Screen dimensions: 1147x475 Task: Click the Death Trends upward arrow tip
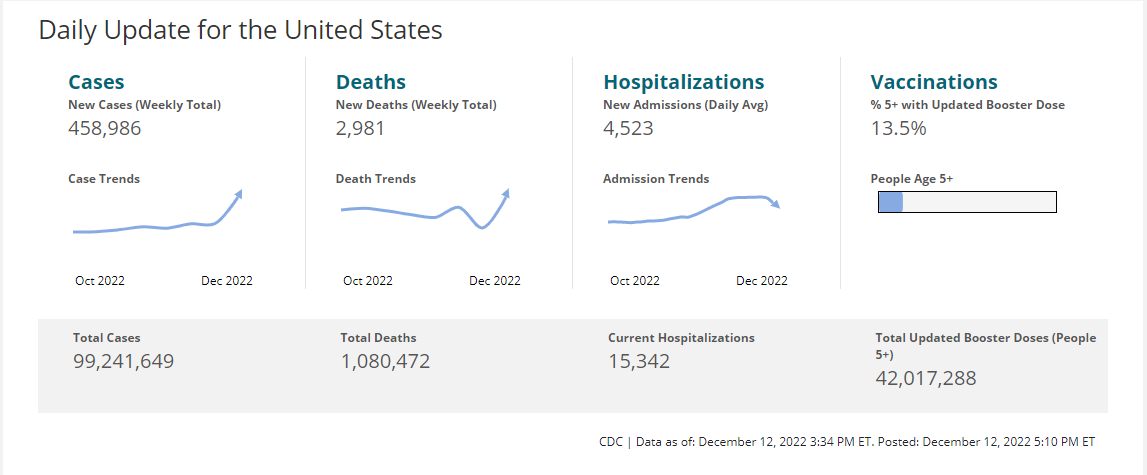[506, 192]
